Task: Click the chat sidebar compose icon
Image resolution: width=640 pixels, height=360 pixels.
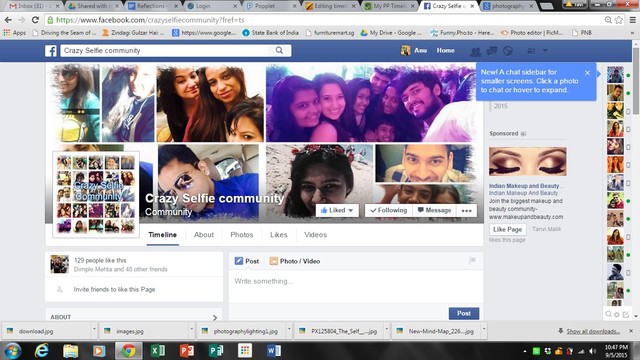Action: 625,314
